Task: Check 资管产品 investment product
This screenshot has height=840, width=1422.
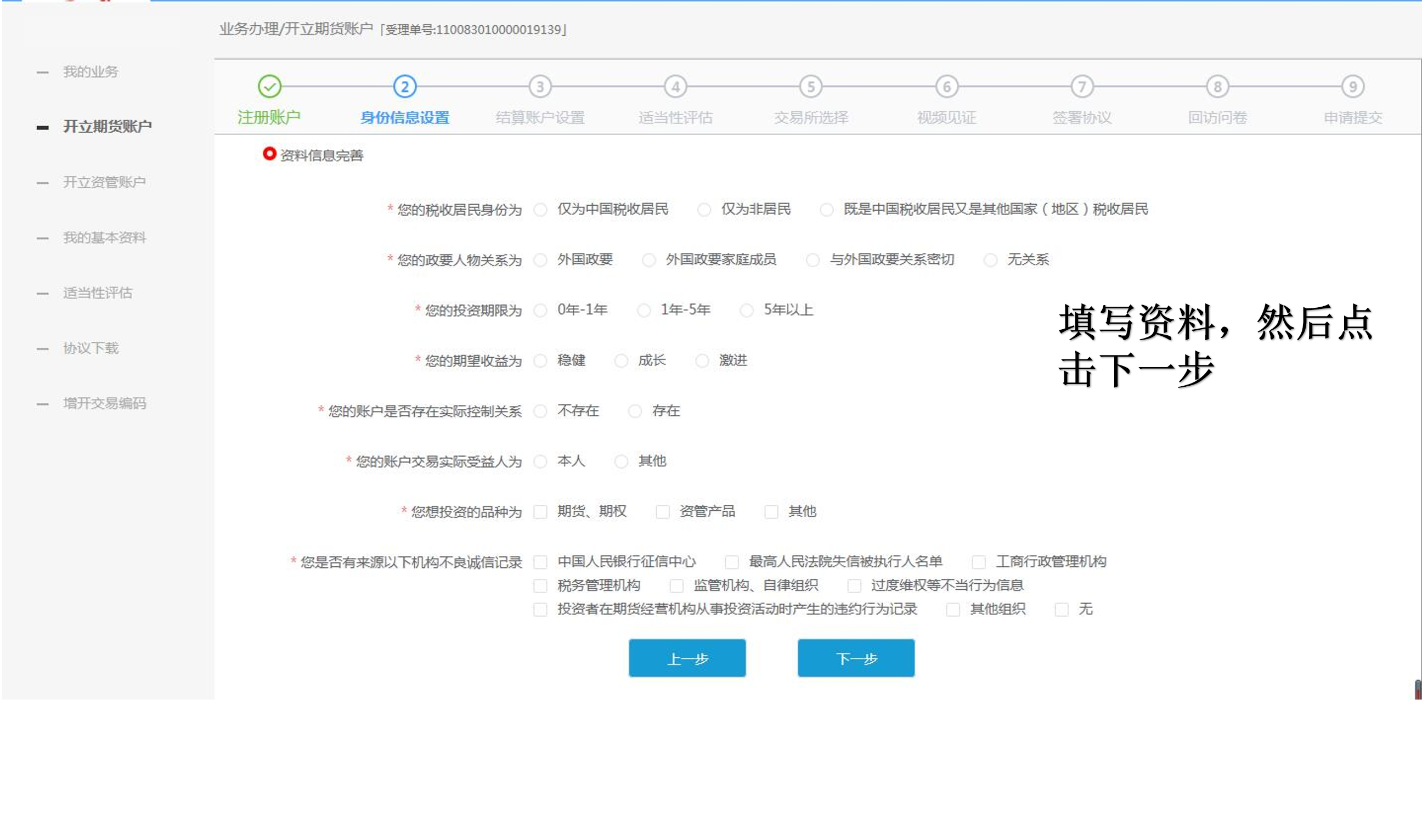Action: point(663,512)
